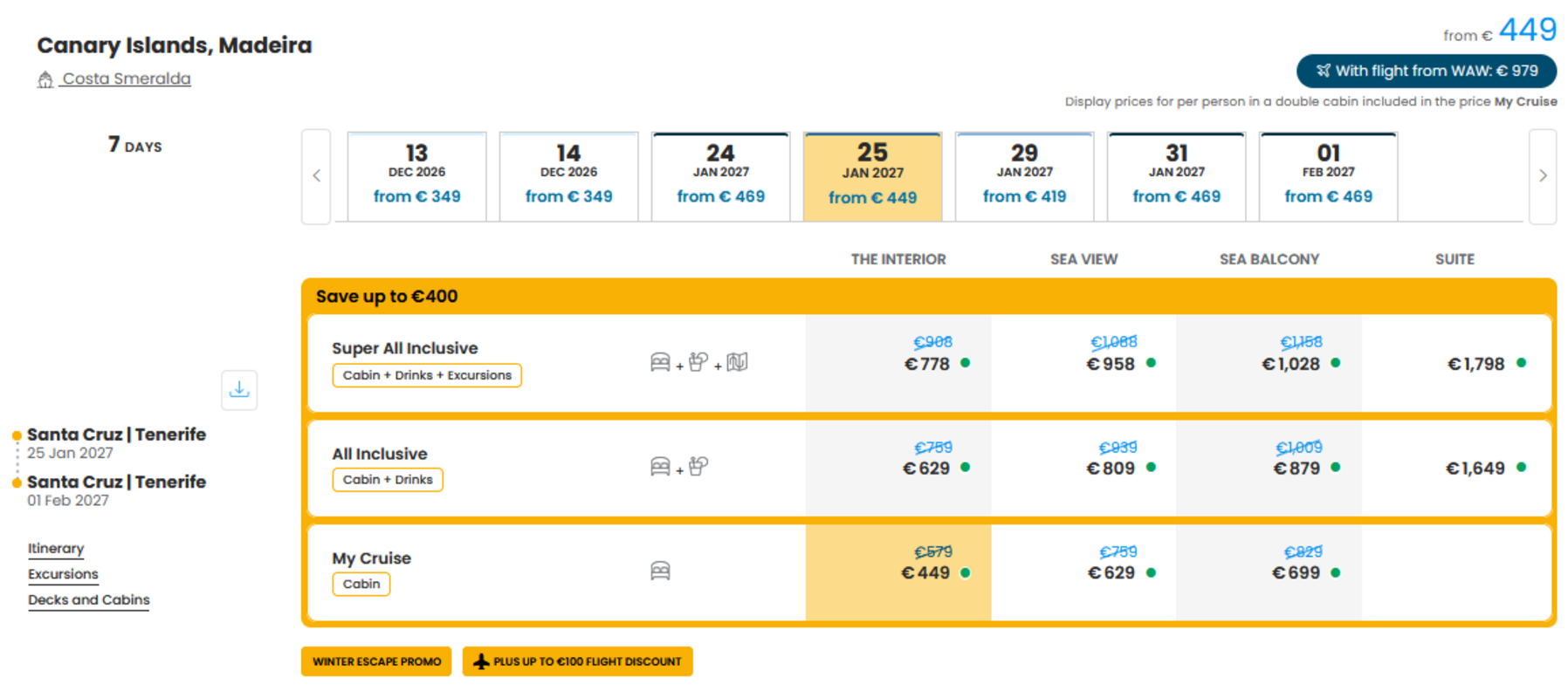Click the Cabin + Drinks + Excursions tag
Screen dimensions: 1568x698
[x=427, y=375]
